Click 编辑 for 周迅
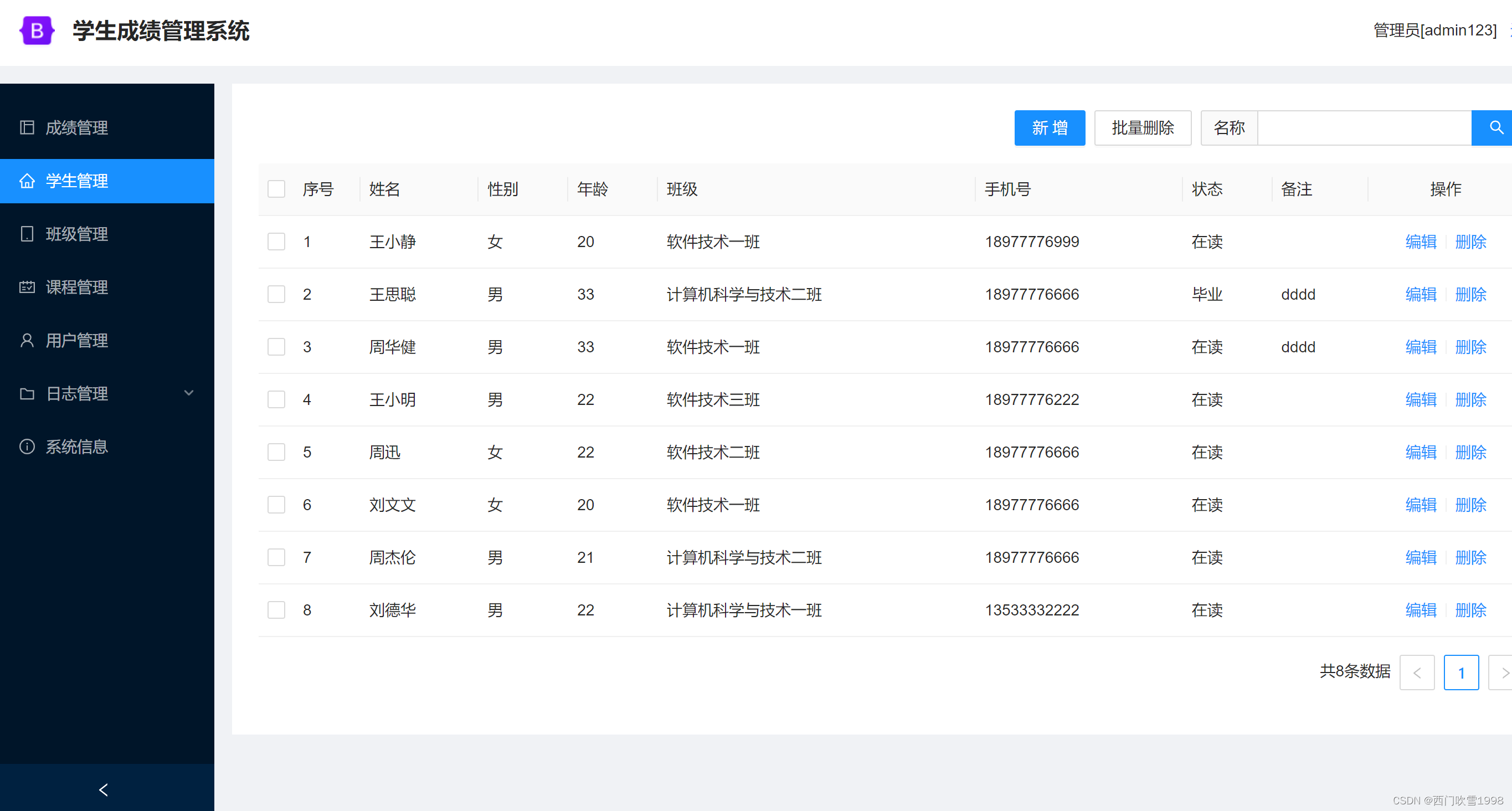Screen dimensions: 1512x811 pyautogui.click(x=1421, y=452)
